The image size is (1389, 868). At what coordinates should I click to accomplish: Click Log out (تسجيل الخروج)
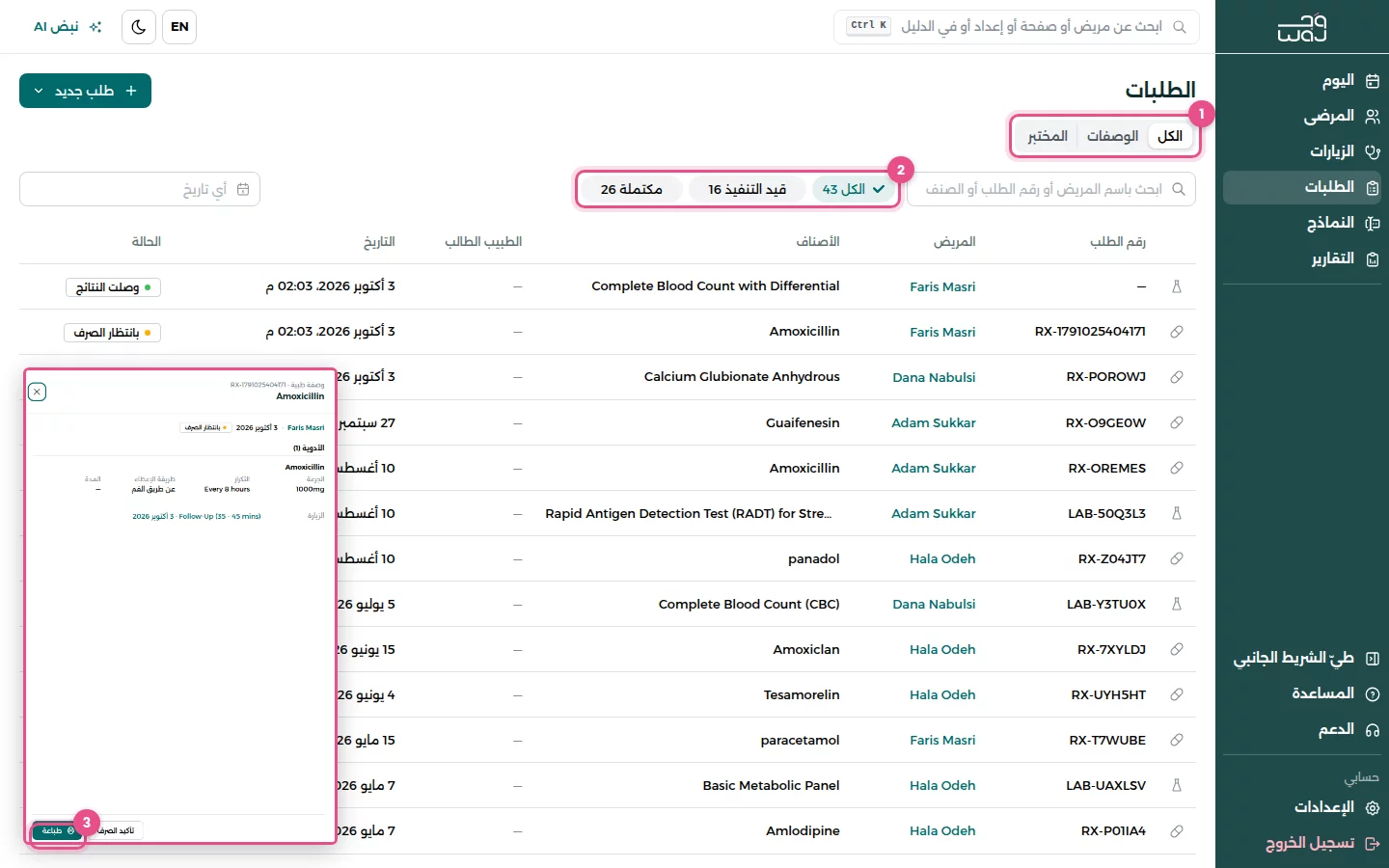tap(1302, 843)
